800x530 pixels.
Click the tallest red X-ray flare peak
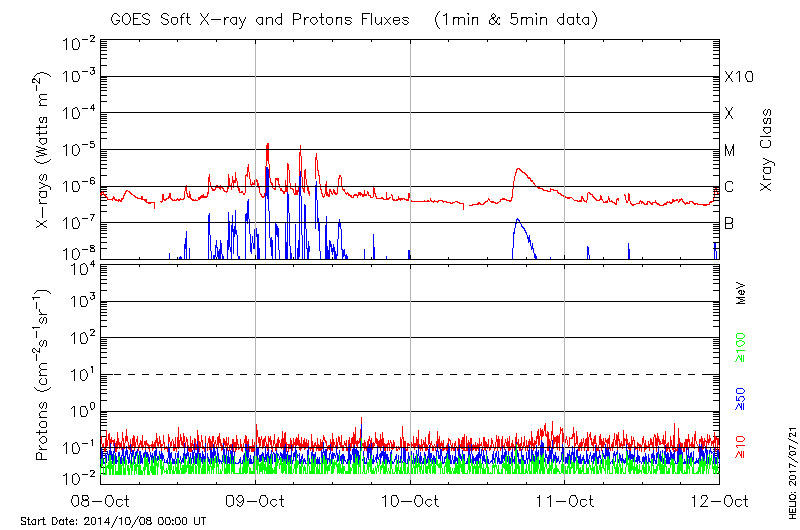267,145
